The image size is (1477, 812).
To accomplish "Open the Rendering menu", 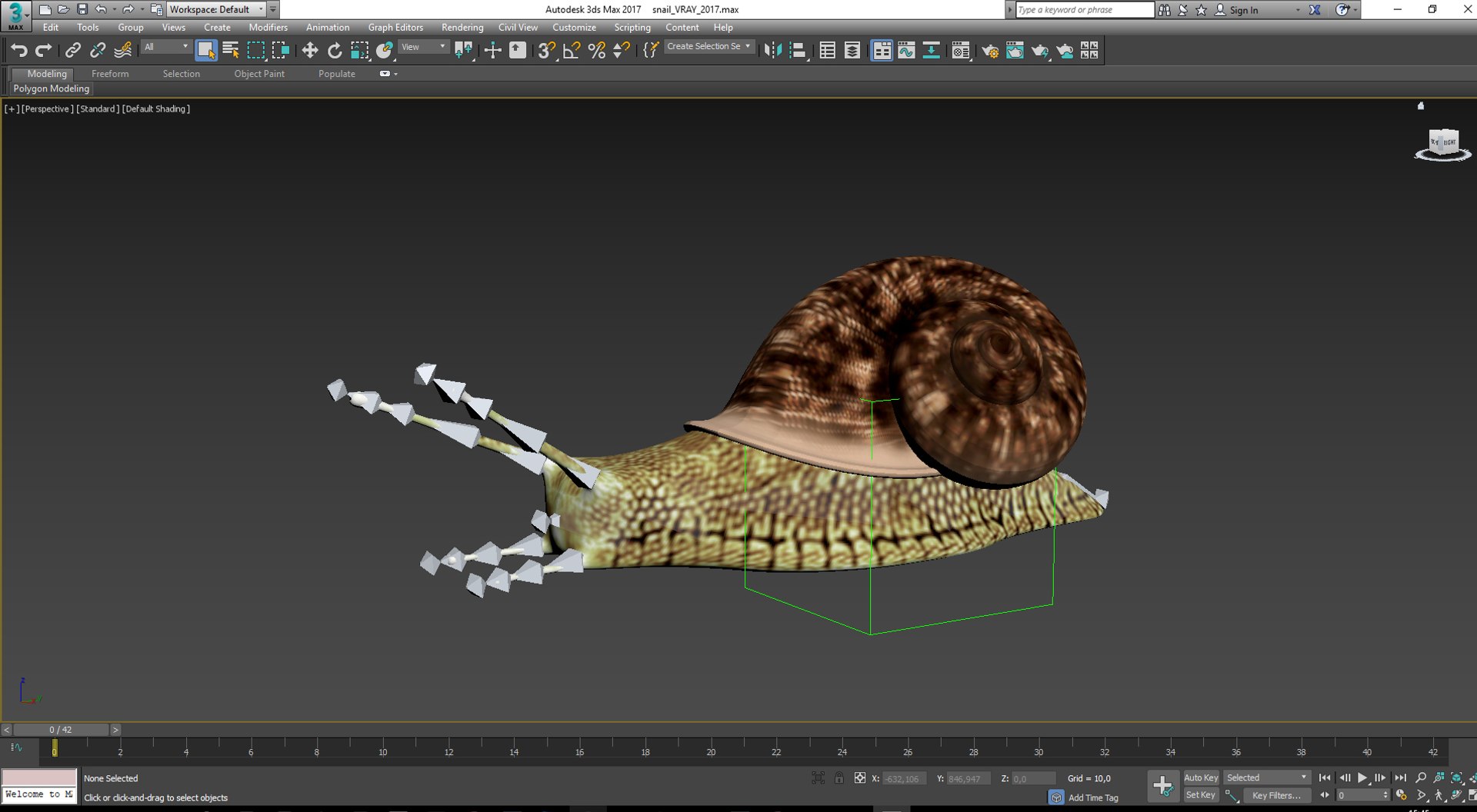I will click(x=462, y=27).
